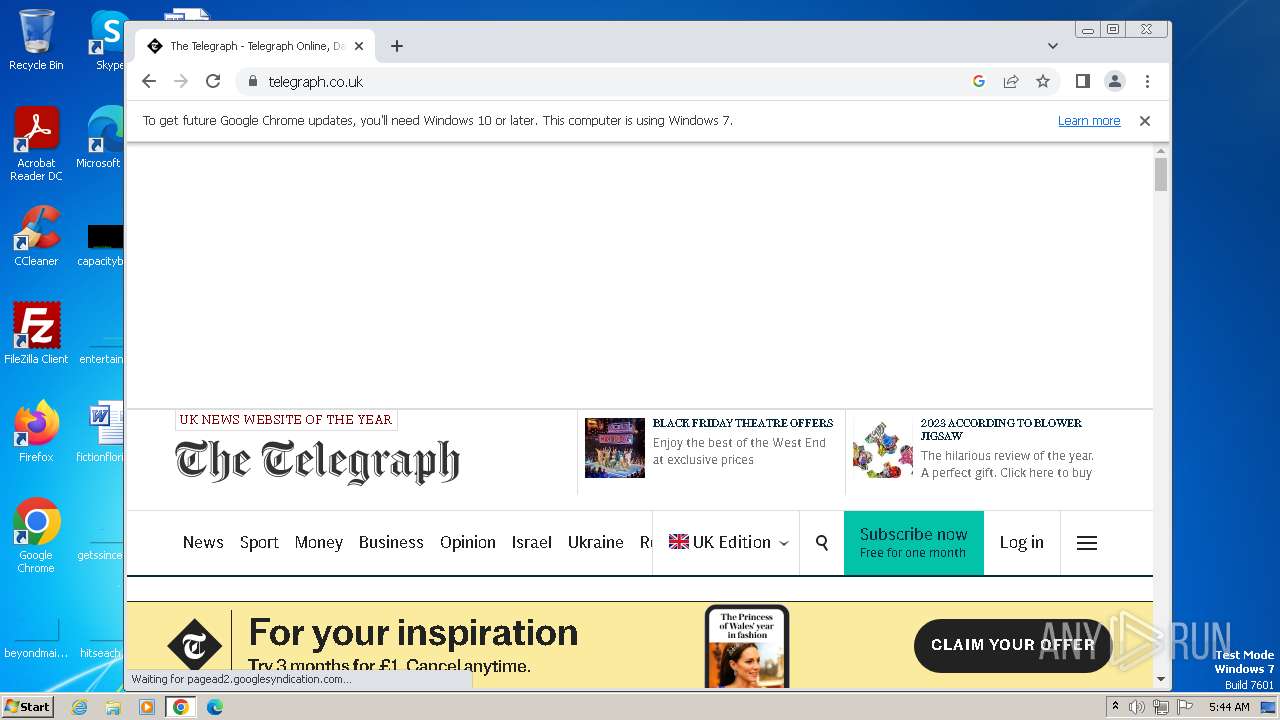Viewport: 1280px width, 720px height.
Task: Click the forward navigation arrow
Action: (181, 82)
